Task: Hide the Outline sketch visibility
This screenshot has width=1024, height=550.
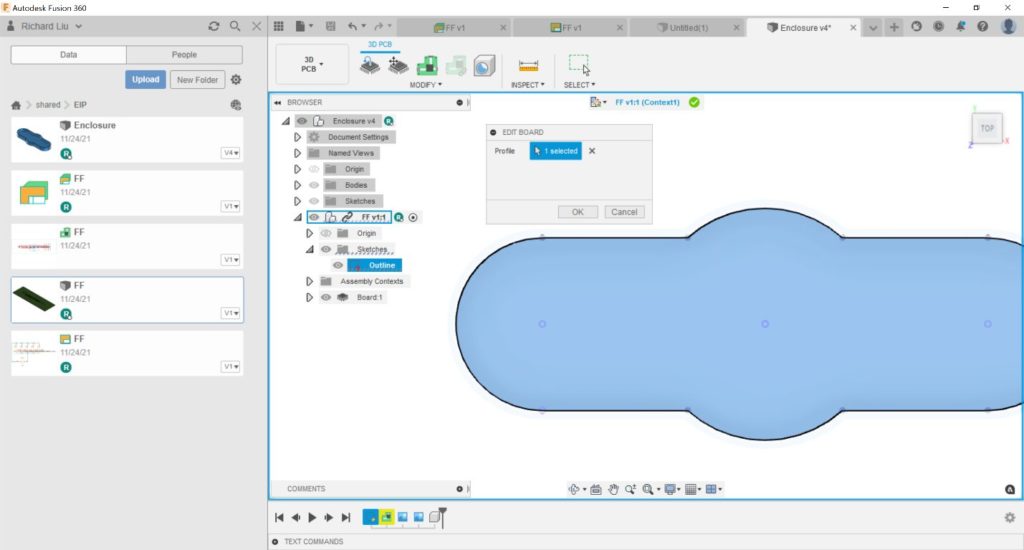Action: point(338,265)
